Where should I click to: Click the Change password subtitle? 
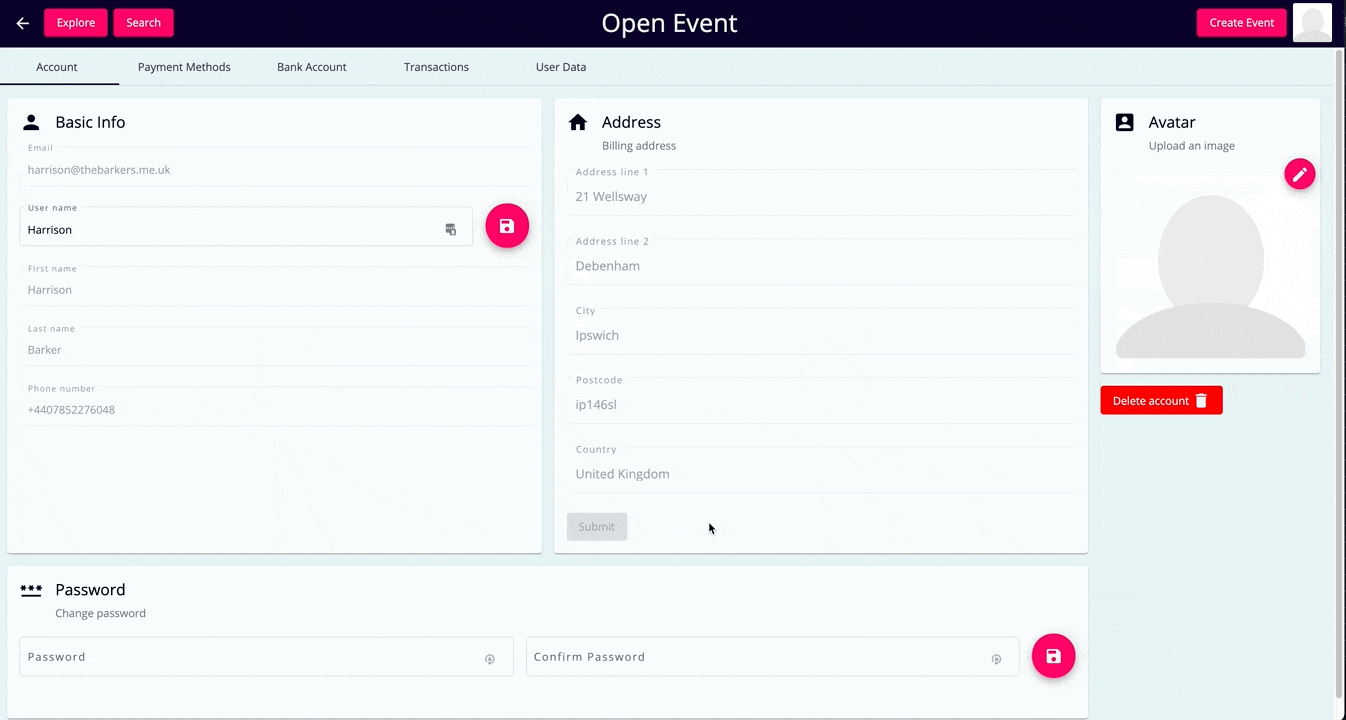click(x=100, y=614)
